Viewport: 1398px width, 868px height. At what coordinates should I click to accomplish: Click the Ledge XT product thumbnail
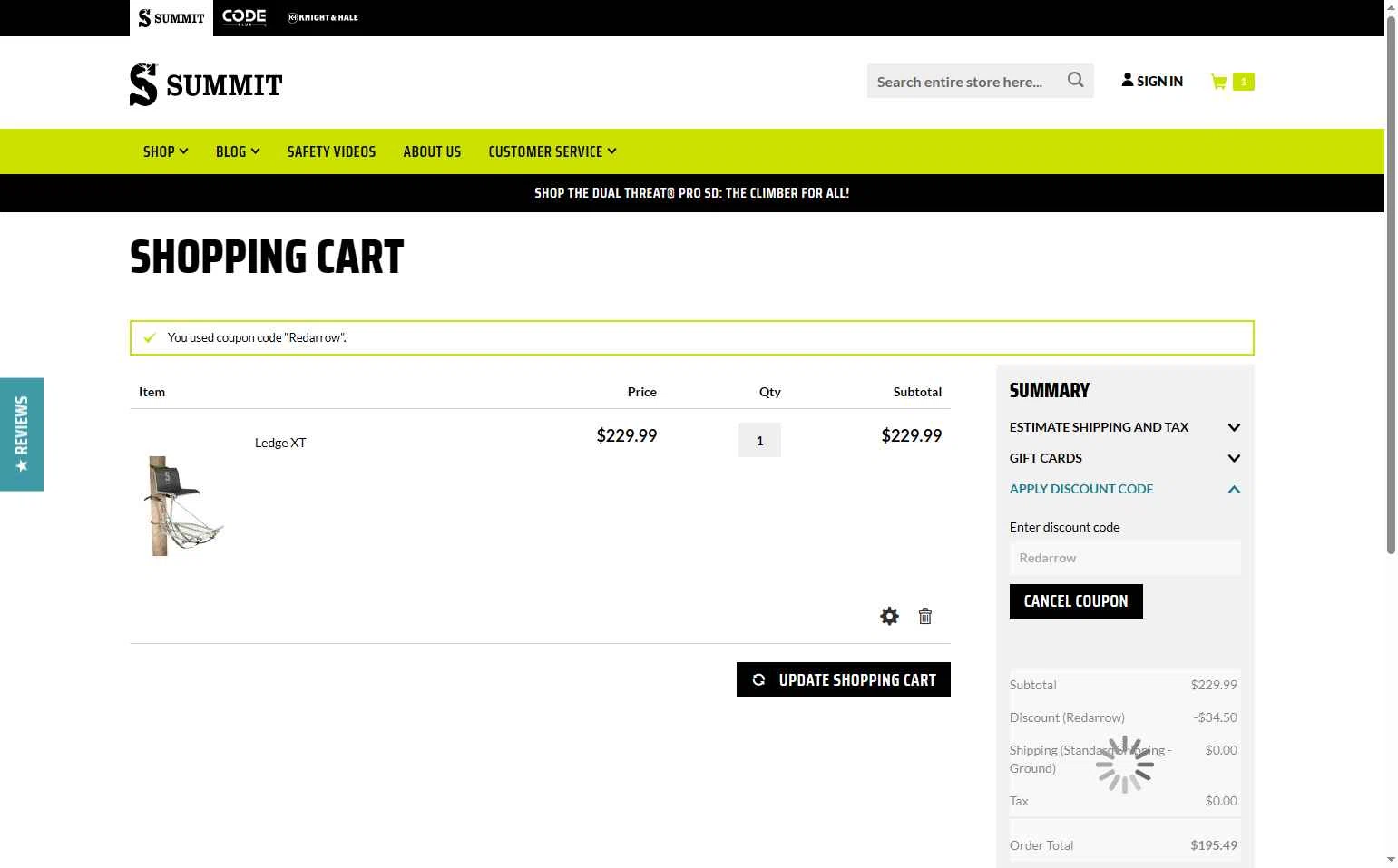pos(184,505)
